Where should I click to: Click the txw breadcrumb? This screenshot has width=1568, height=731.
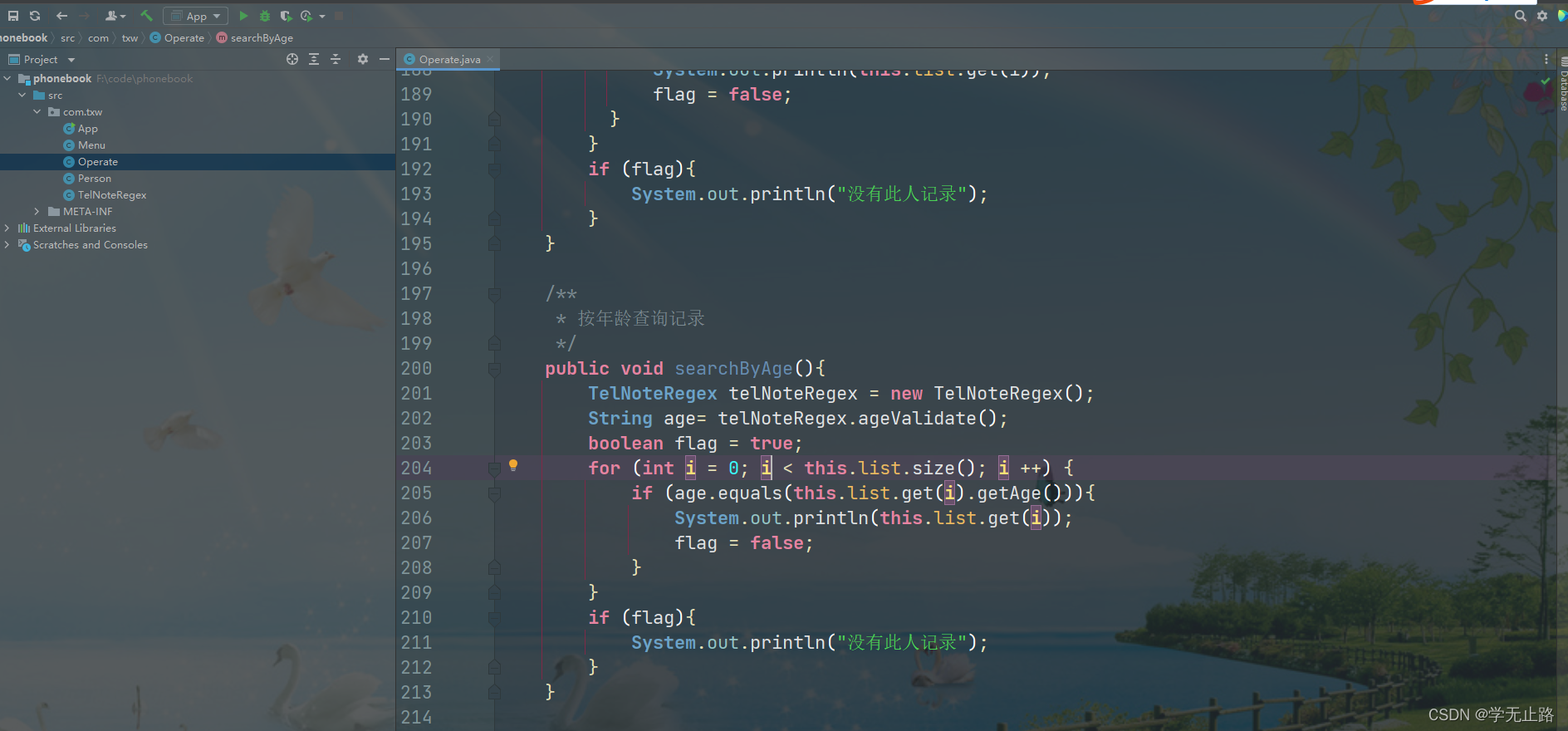[130, 38]
